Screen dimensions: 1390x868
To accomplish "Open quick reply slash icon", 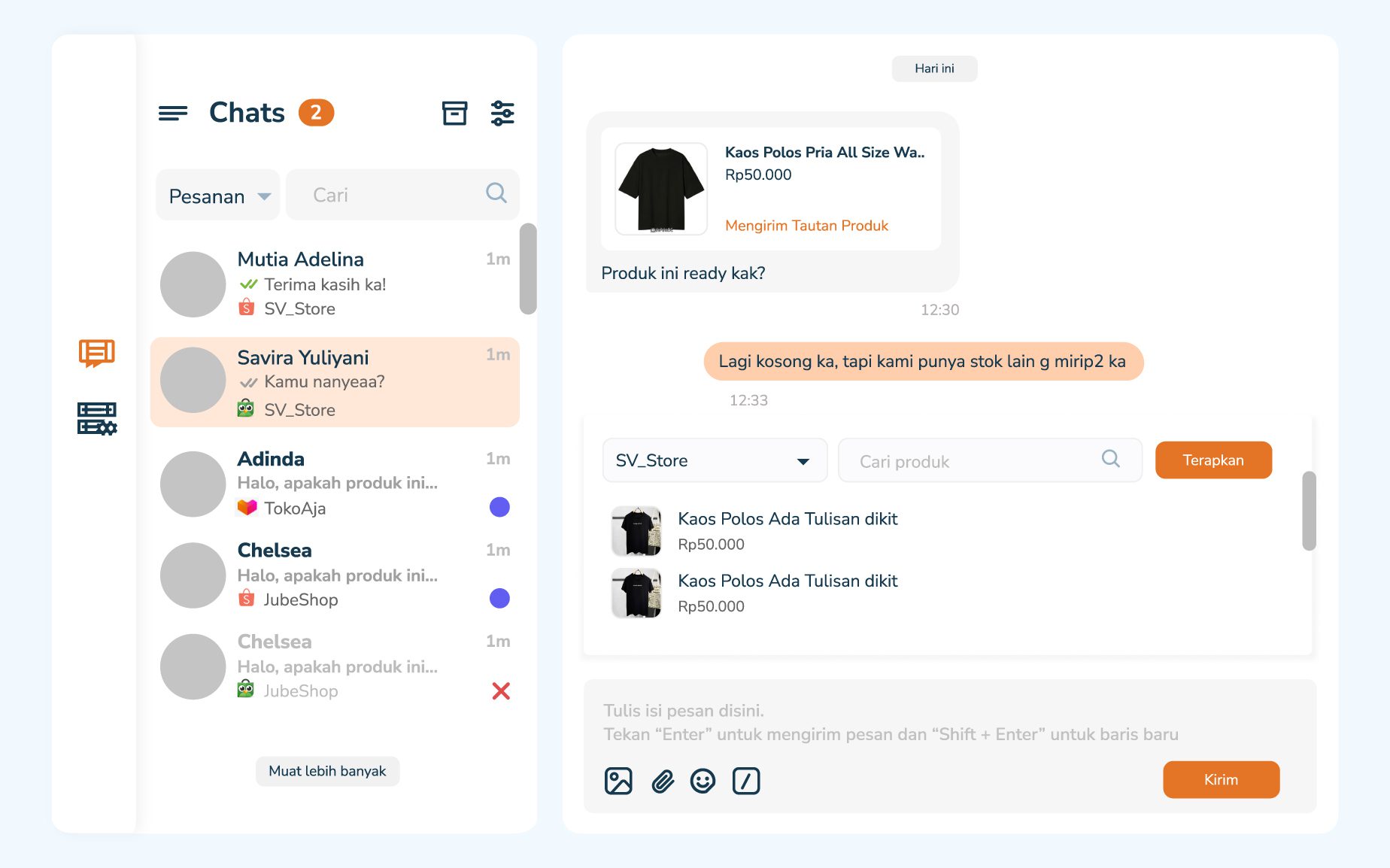I will pyautogui.click(x=745, y=781).
